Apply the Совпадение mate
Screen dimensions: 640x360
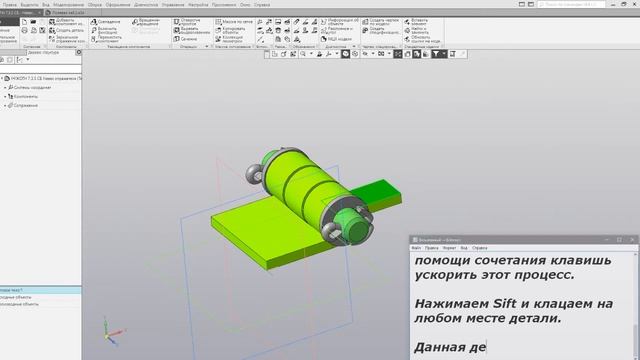(105, 22)
